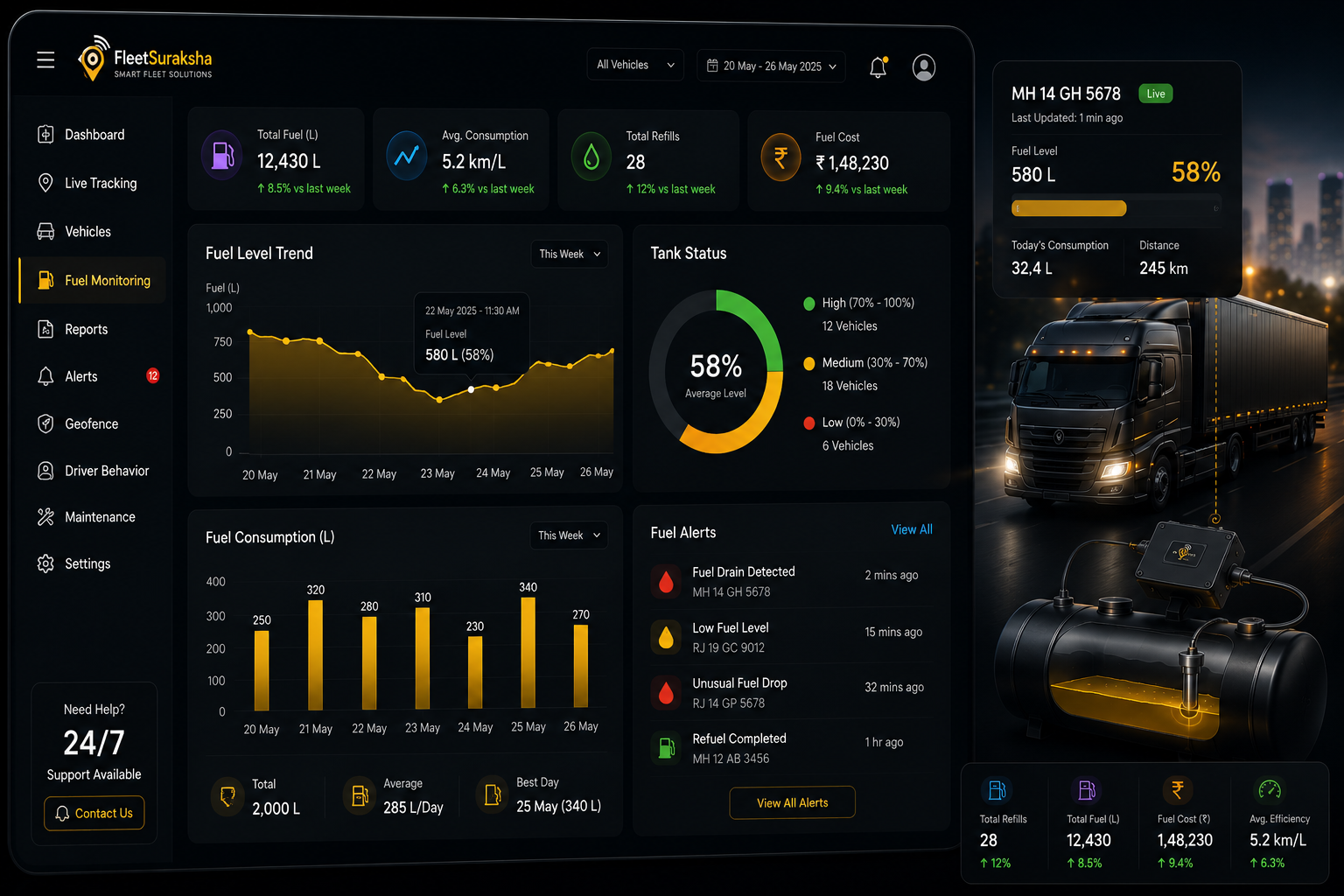Screen dimensions: 1344x896
Task: Click the 18 Vehicles medium level text
Action: coord(850,386)
